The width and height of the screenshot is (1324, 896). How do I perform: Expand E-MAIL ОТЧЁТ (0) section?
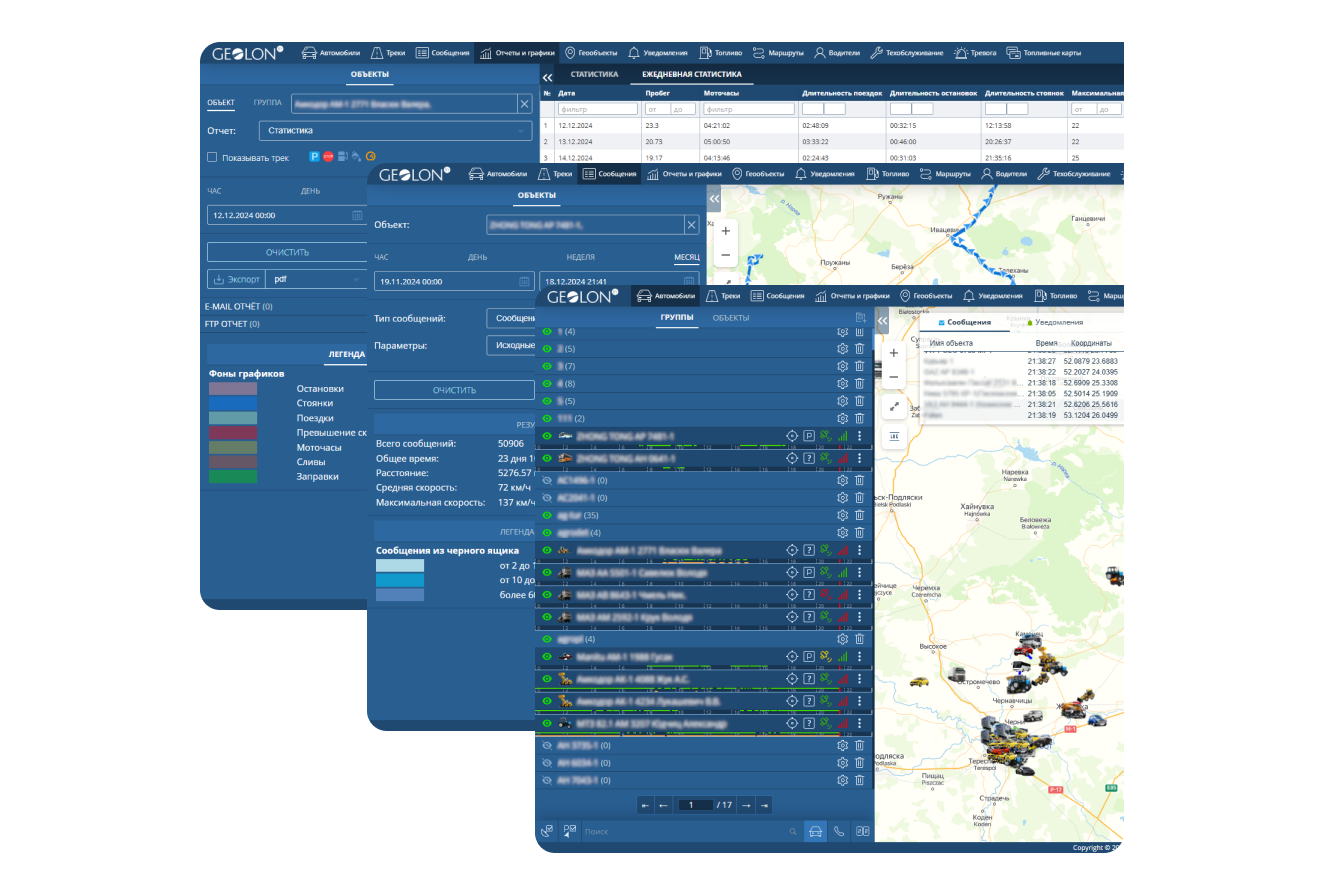(239, 307)
